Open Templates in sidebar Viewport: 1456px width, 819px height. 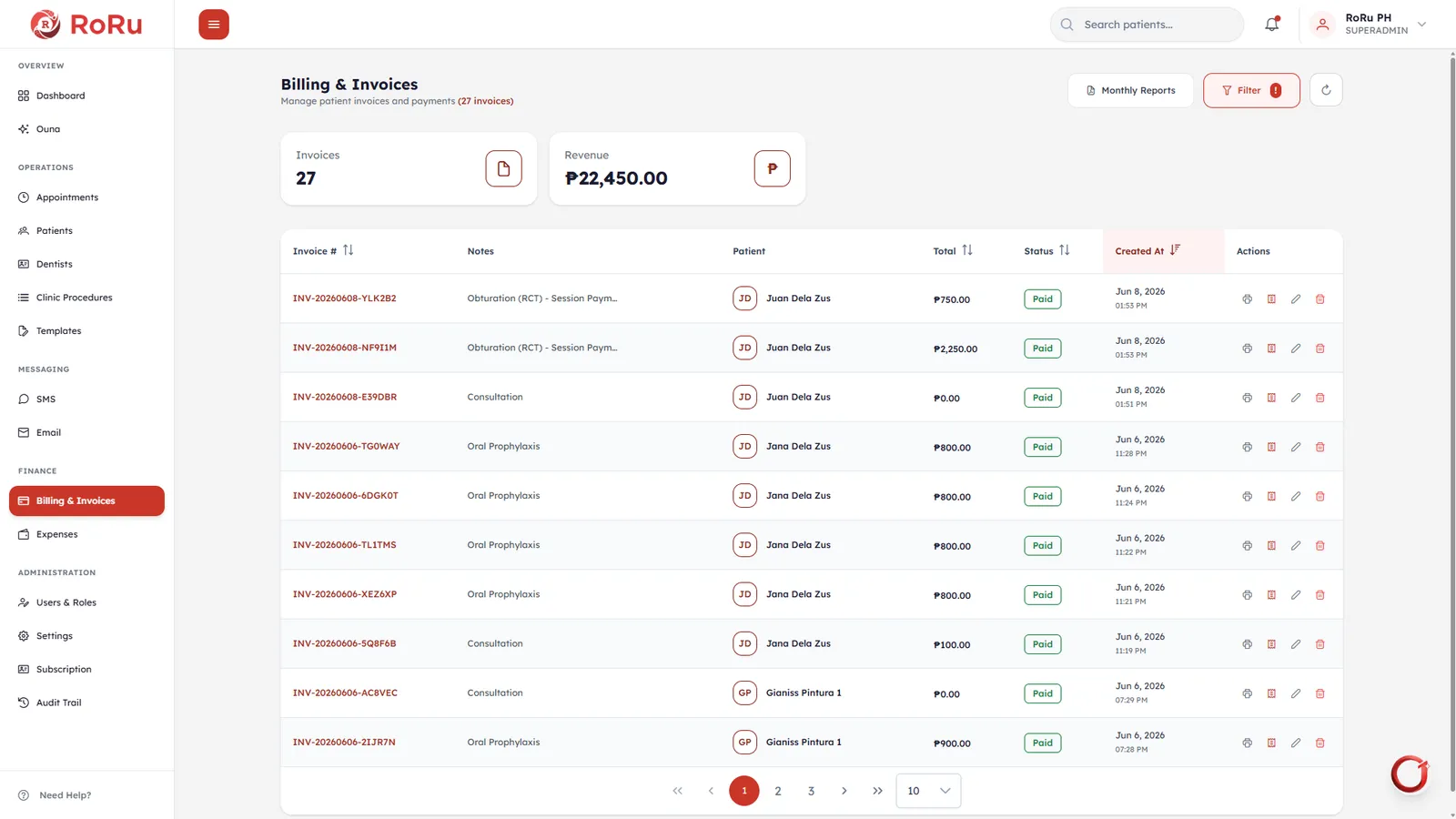(86, 331)
